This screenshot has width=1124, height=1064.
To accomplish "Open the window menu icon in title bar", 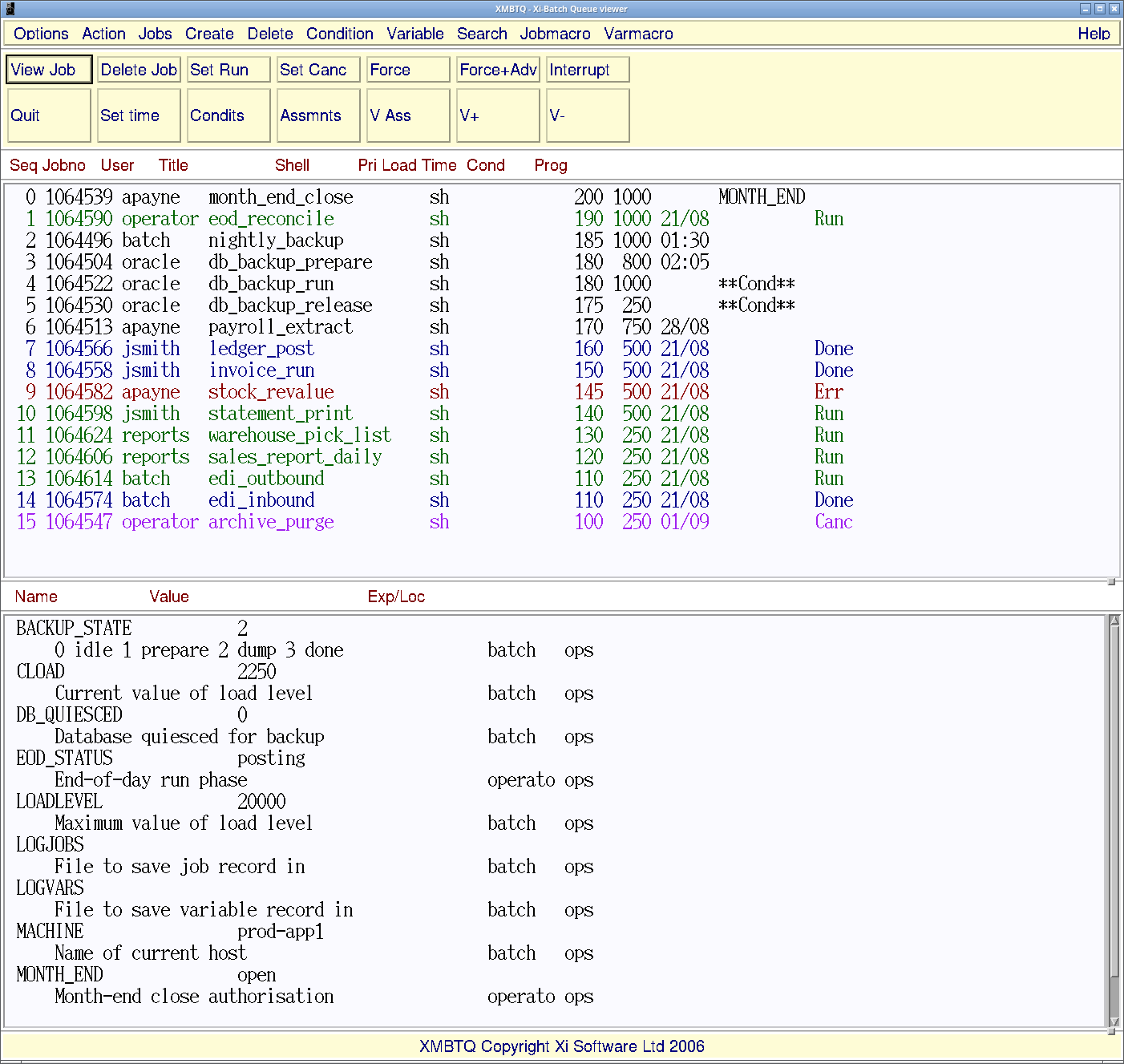I will click(10, 9).
